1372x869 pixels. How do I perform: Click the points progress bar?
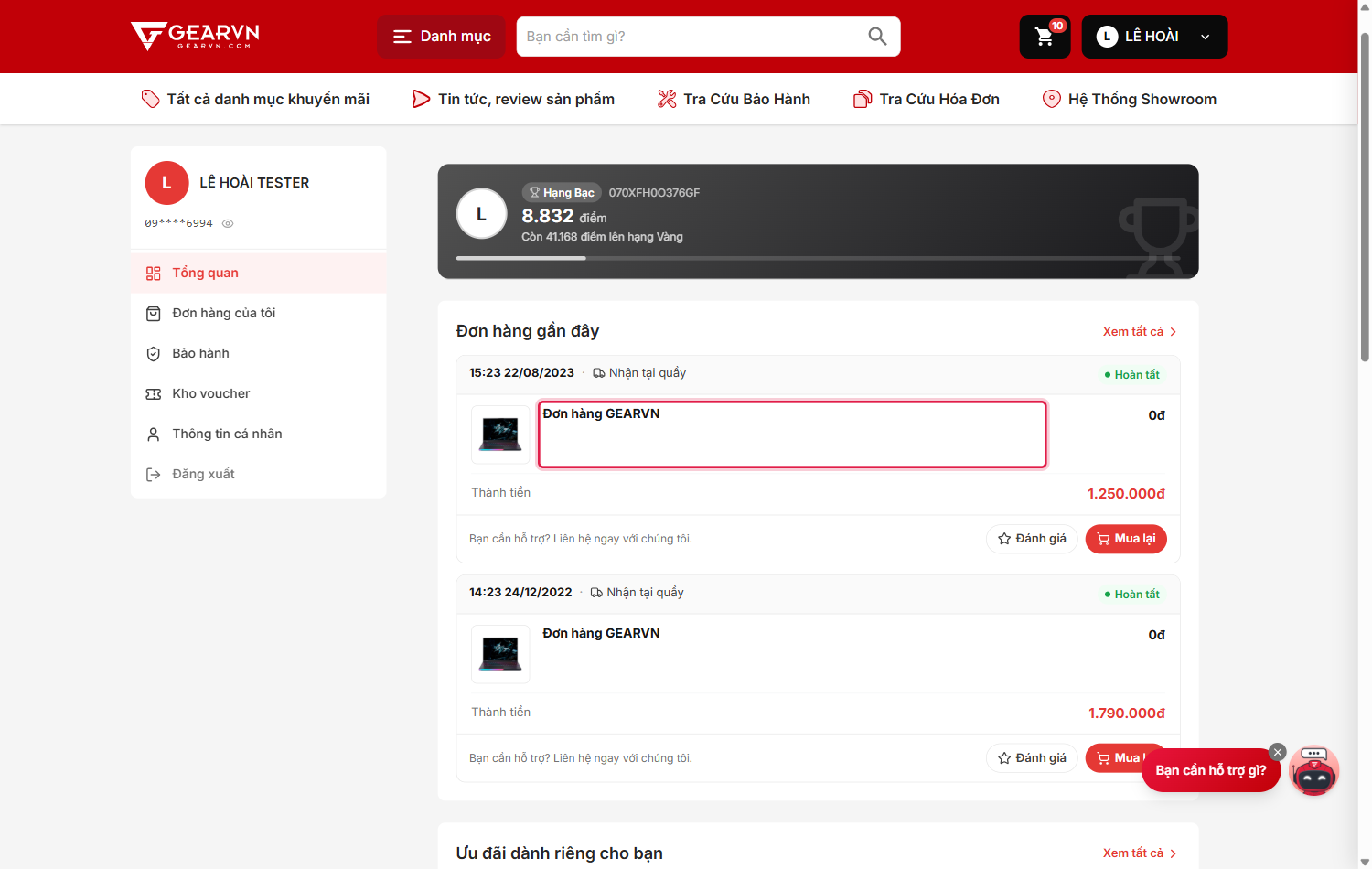[818, 258]
